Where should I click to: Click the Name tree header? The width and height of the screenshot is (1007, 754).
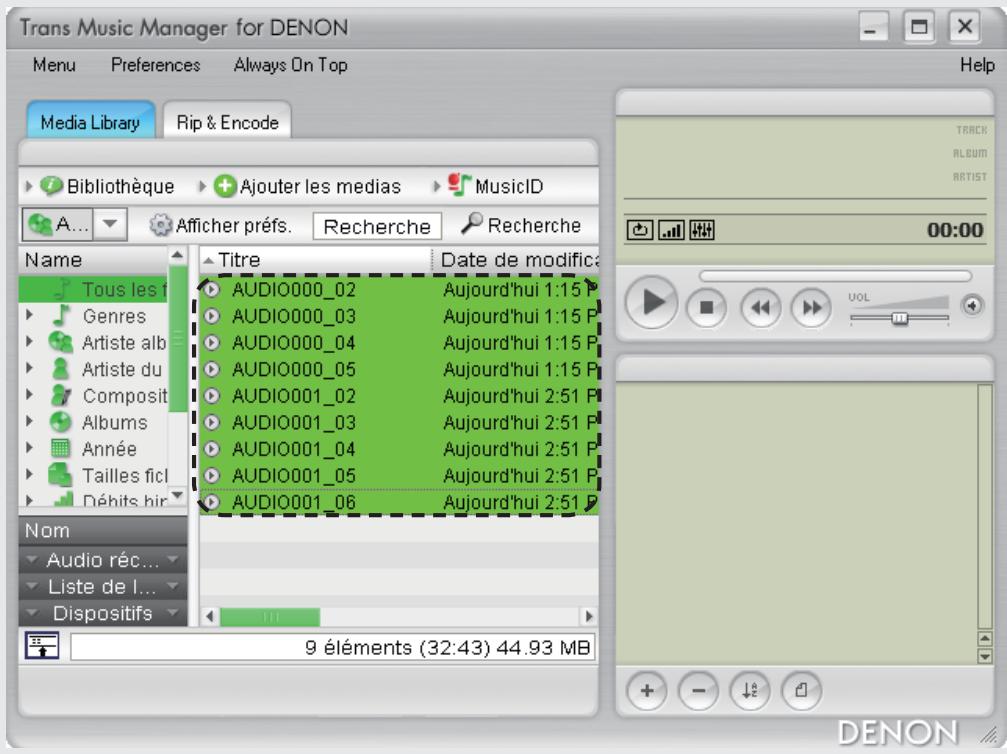pyautogui.click(x=94, y=259)
